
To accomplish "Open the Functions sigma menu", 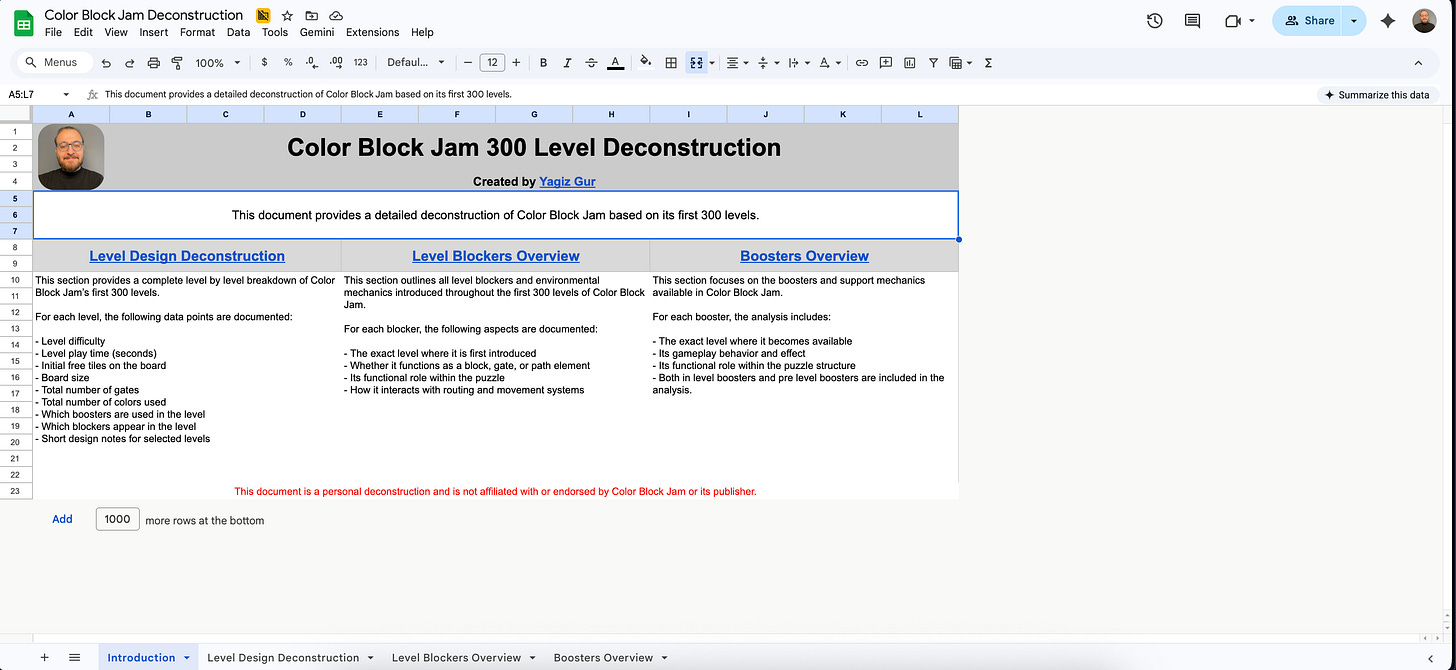I will [988, 62].
